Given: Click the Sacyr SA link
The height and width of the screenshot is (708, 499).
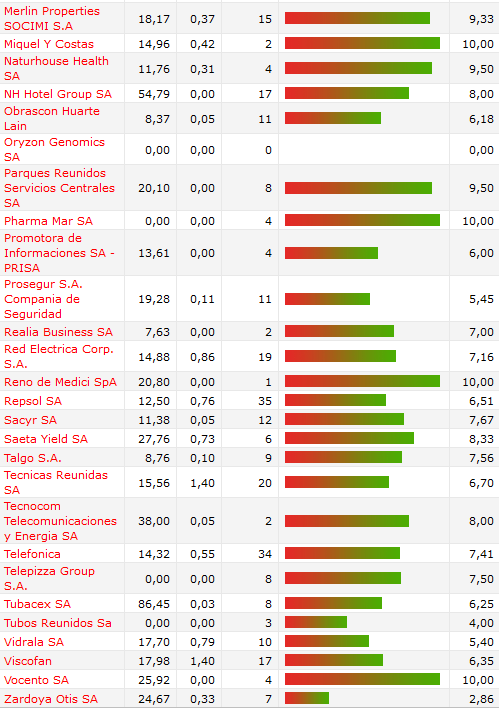Looking at the screenshot, I should point(30,420).
